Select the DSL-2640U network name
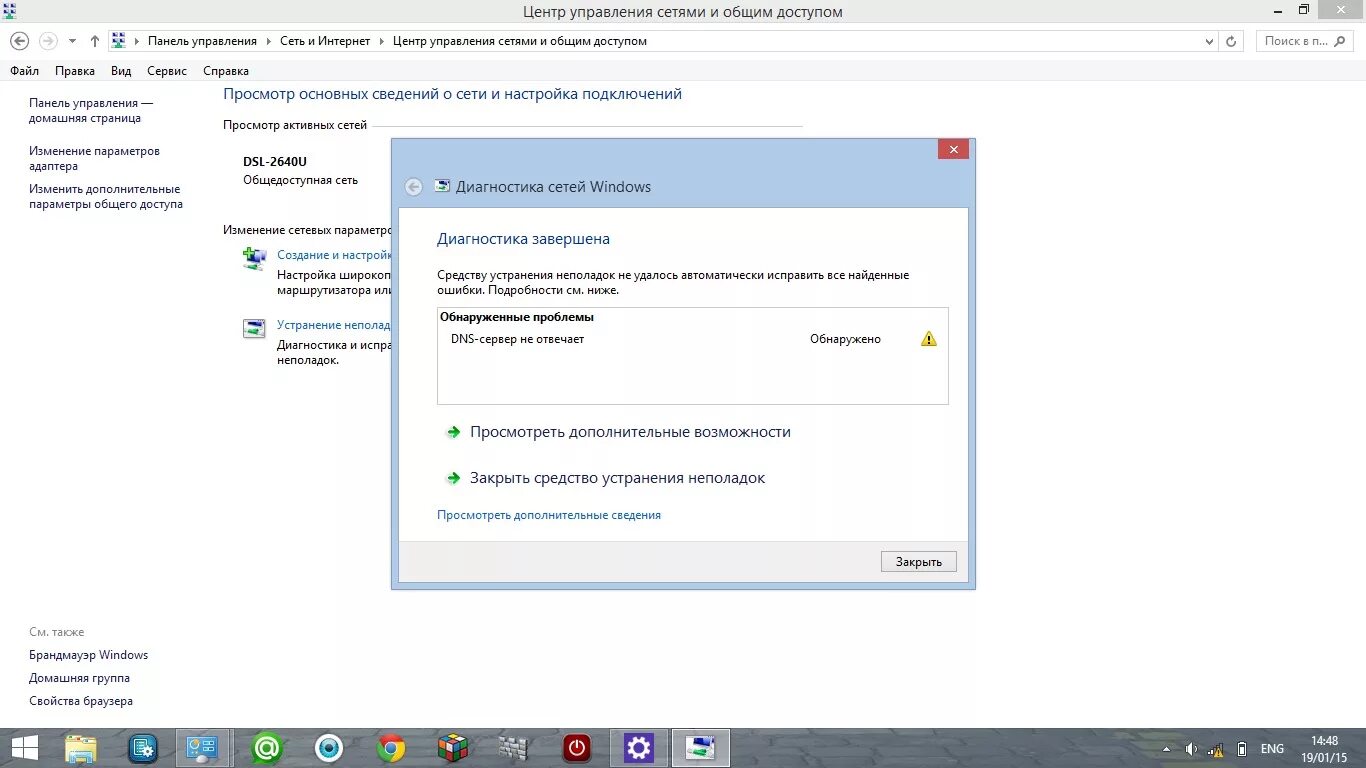 275,161
